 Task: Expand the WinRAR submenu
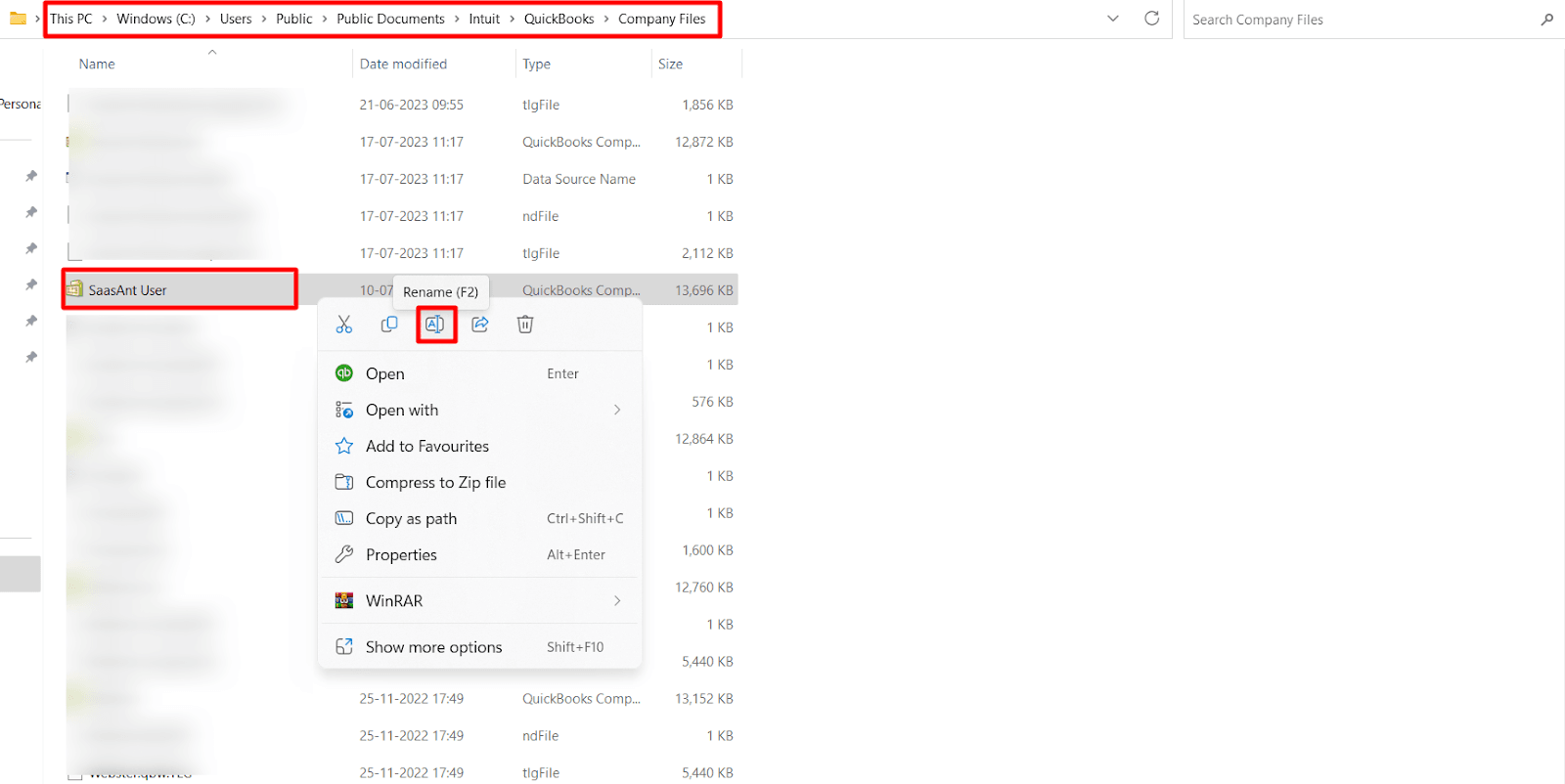479,600
